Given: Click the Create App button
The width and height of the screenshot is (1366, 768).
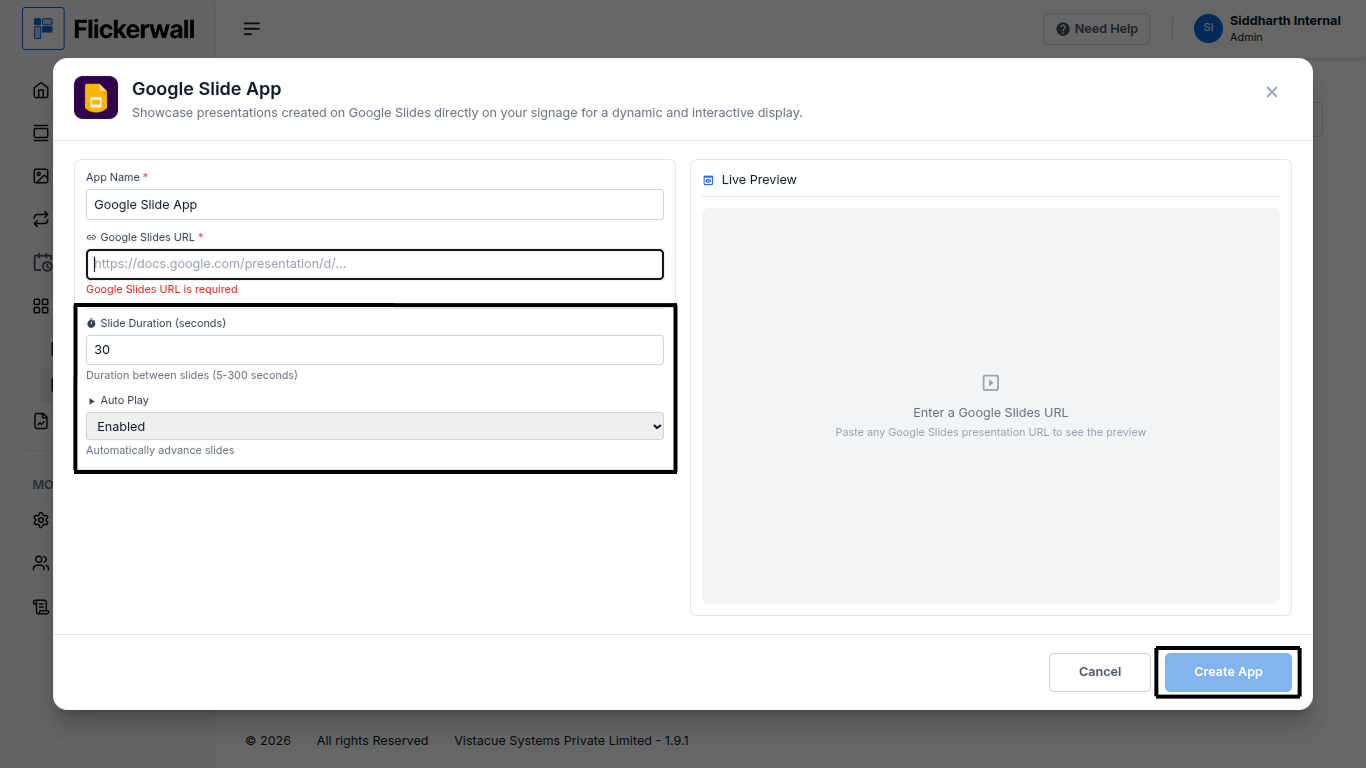Looking at the screenshot, I should (1228, 672).
